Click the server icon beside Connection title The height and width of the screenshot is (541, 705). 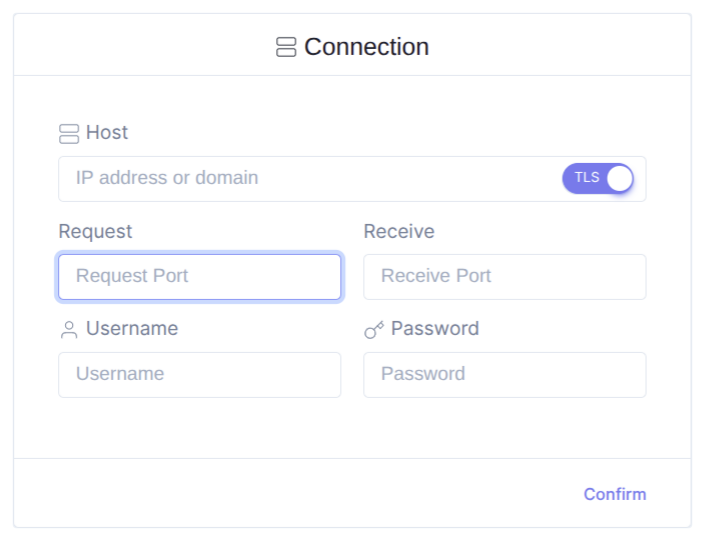point(286,47)
